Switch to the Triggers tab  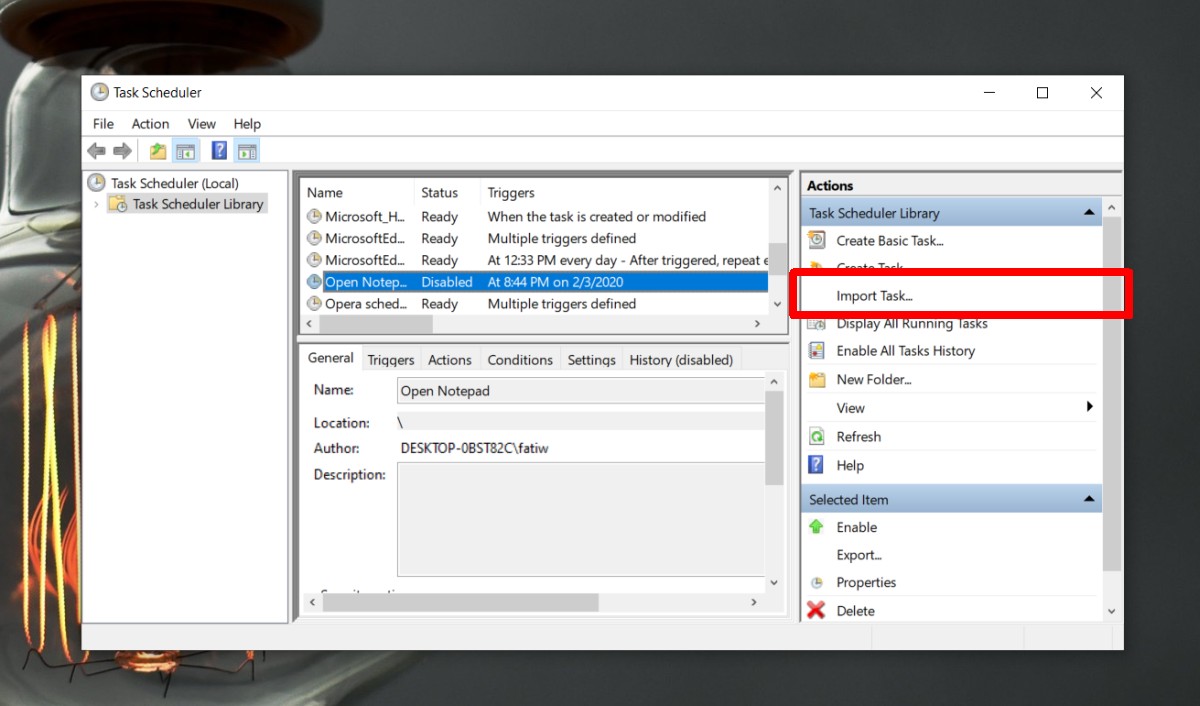[x=390, y=359]
